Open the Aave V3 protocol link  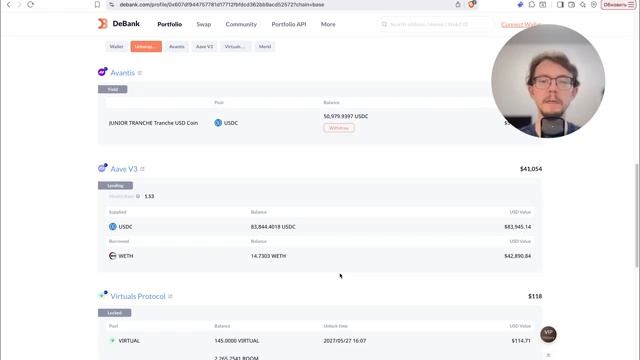click(x=124, y=169)
